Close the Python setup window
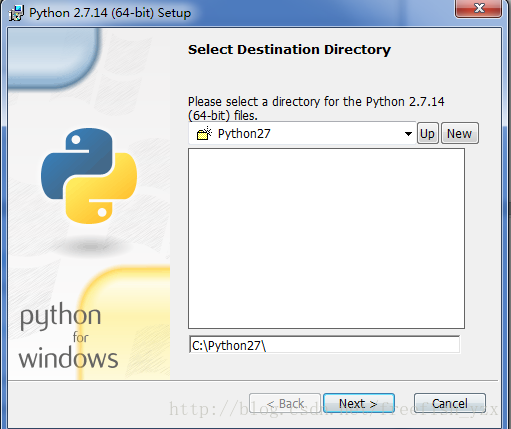Image resolution: width=511 pixels, height=429 pixels. [478, 8]
